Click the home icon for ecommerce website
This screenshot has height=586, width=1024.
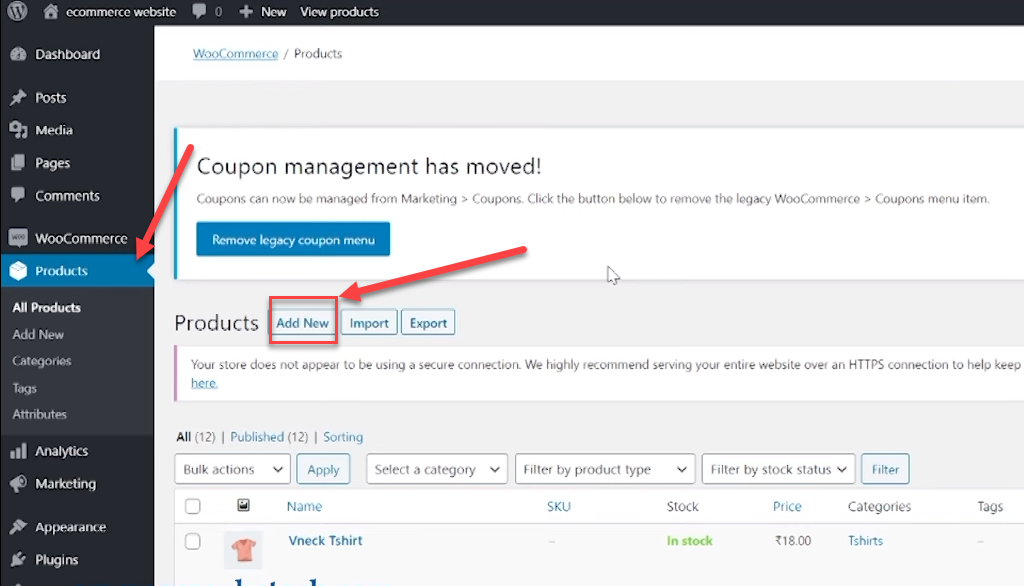click(x=50, y=11)
